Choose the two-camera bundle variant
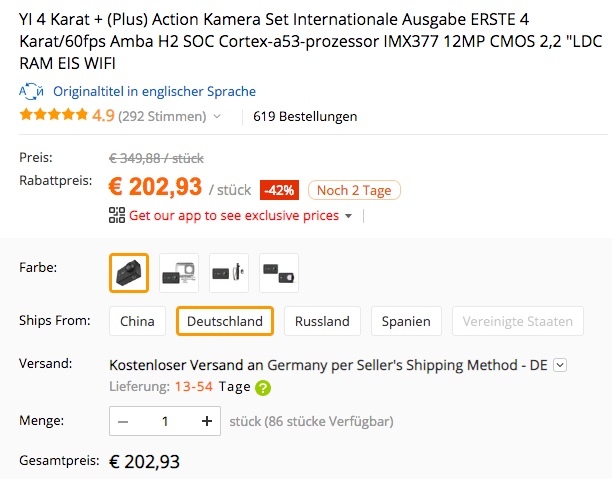 279,273
